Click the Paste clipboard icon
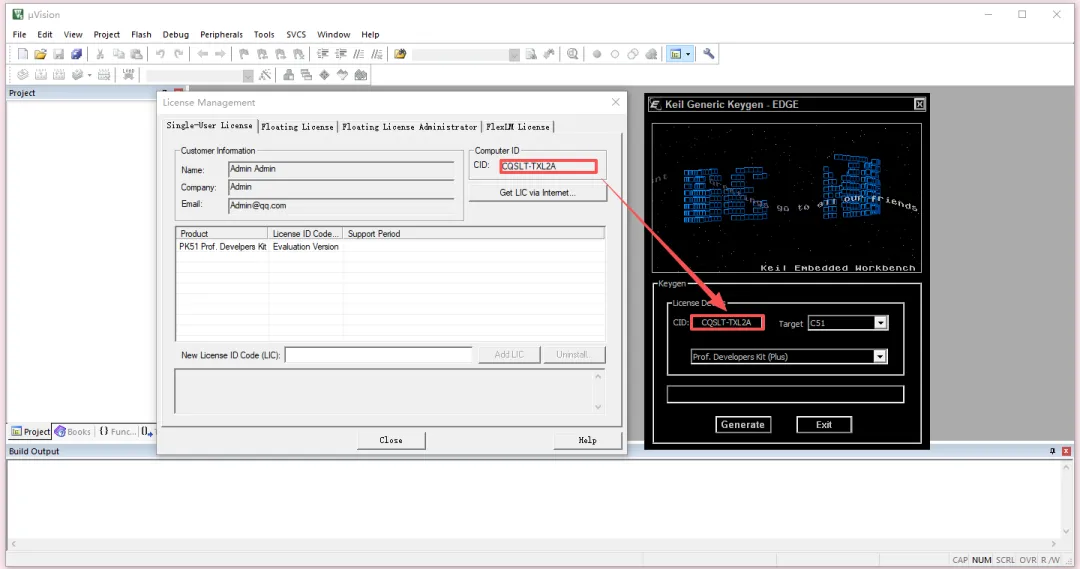Image resolution: width=1080 pixels, height=569 pixels. tap(136, 54)
